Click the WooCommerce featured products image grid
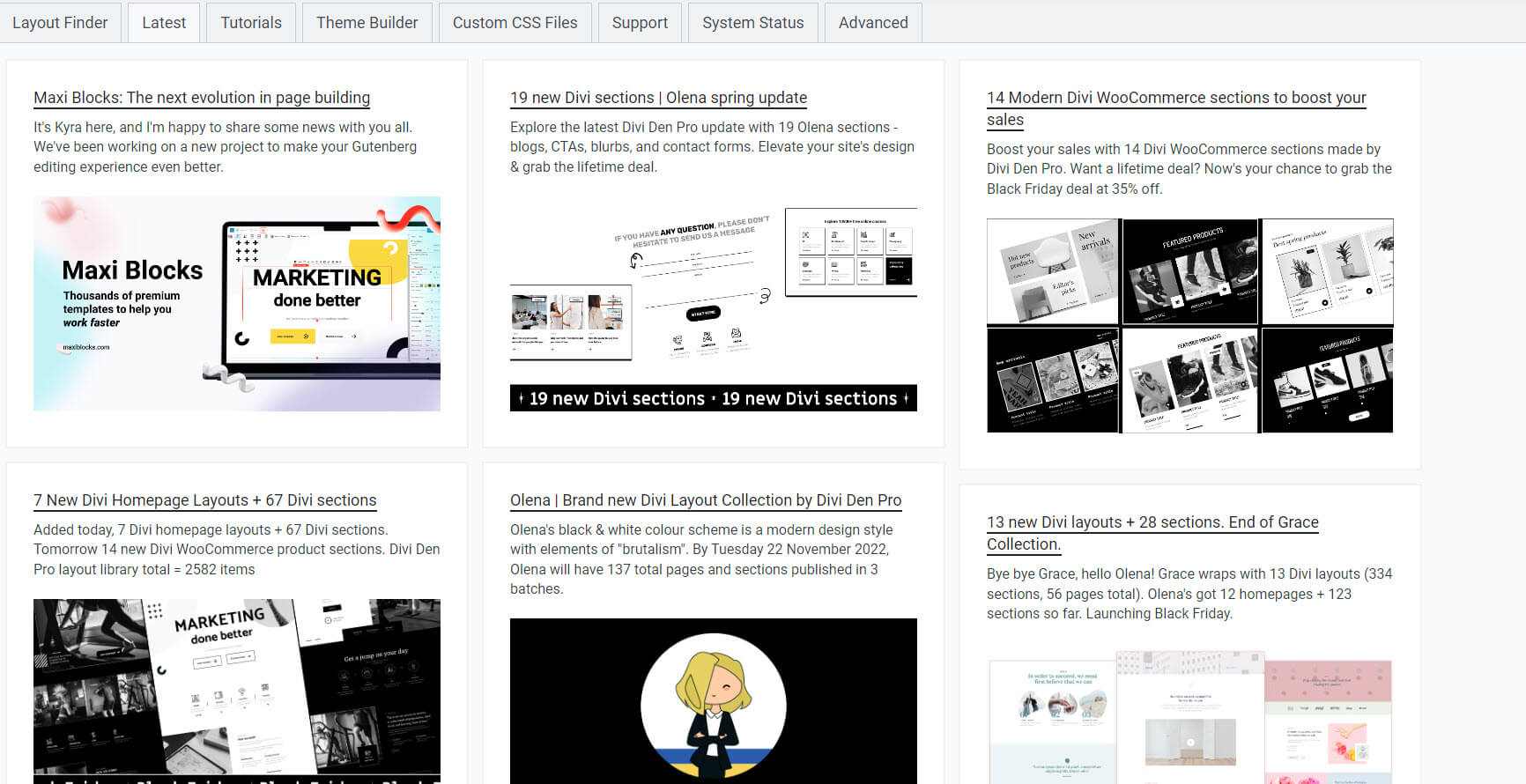Screen dimensions: 1526x784 [1190, 326]
